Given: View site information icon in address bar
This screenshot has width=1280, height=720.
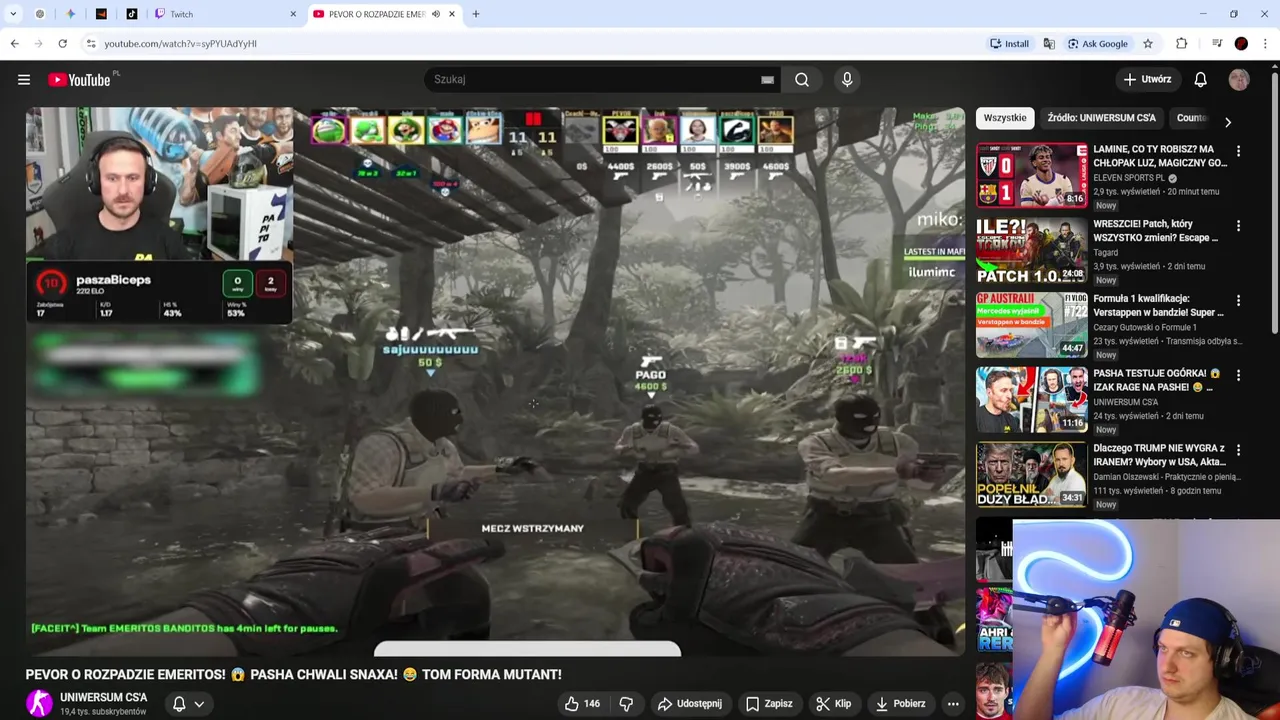Looking at the screenshot, I should 90,44.
